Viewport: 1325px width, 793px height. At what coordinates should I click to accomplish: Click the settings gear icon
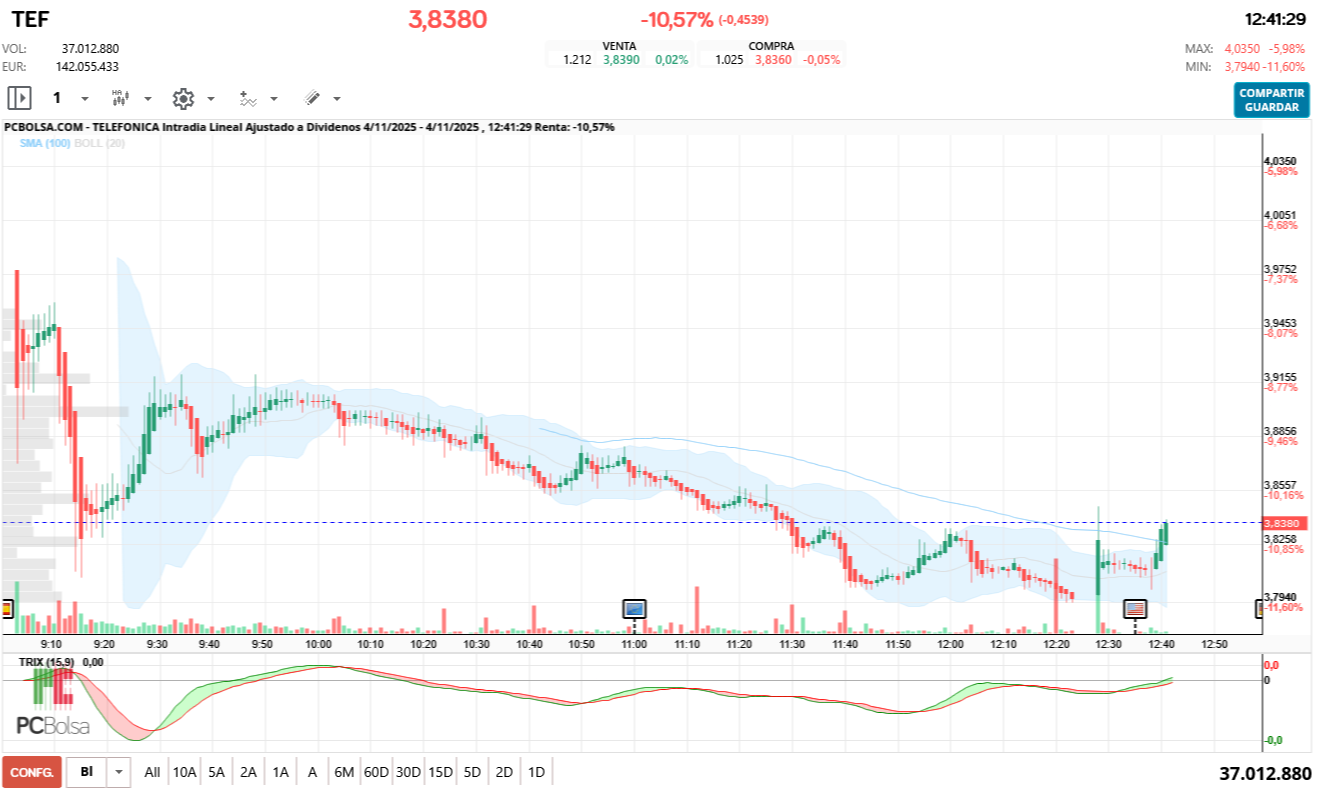(x=183, y=98)
